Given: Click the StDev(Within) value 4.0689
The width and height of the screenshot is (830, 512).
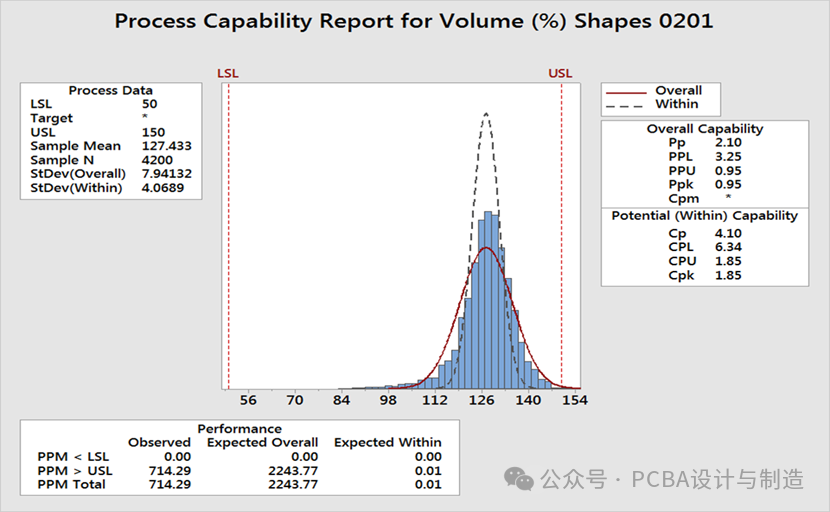Looking at the screenshot, I should click(x=163, y=187).
